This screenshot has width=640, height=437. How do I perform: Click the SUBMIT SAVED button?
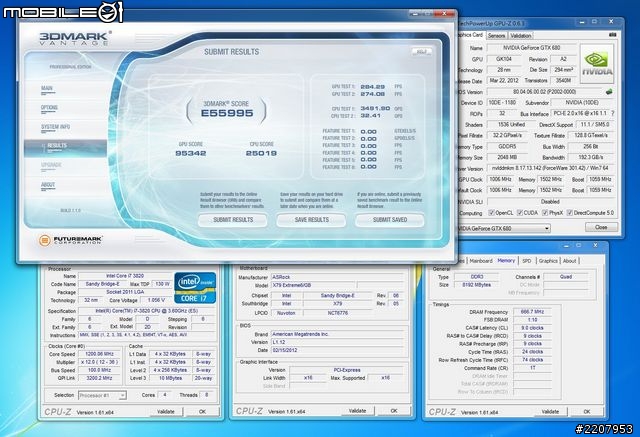click(x=390, y=220)
